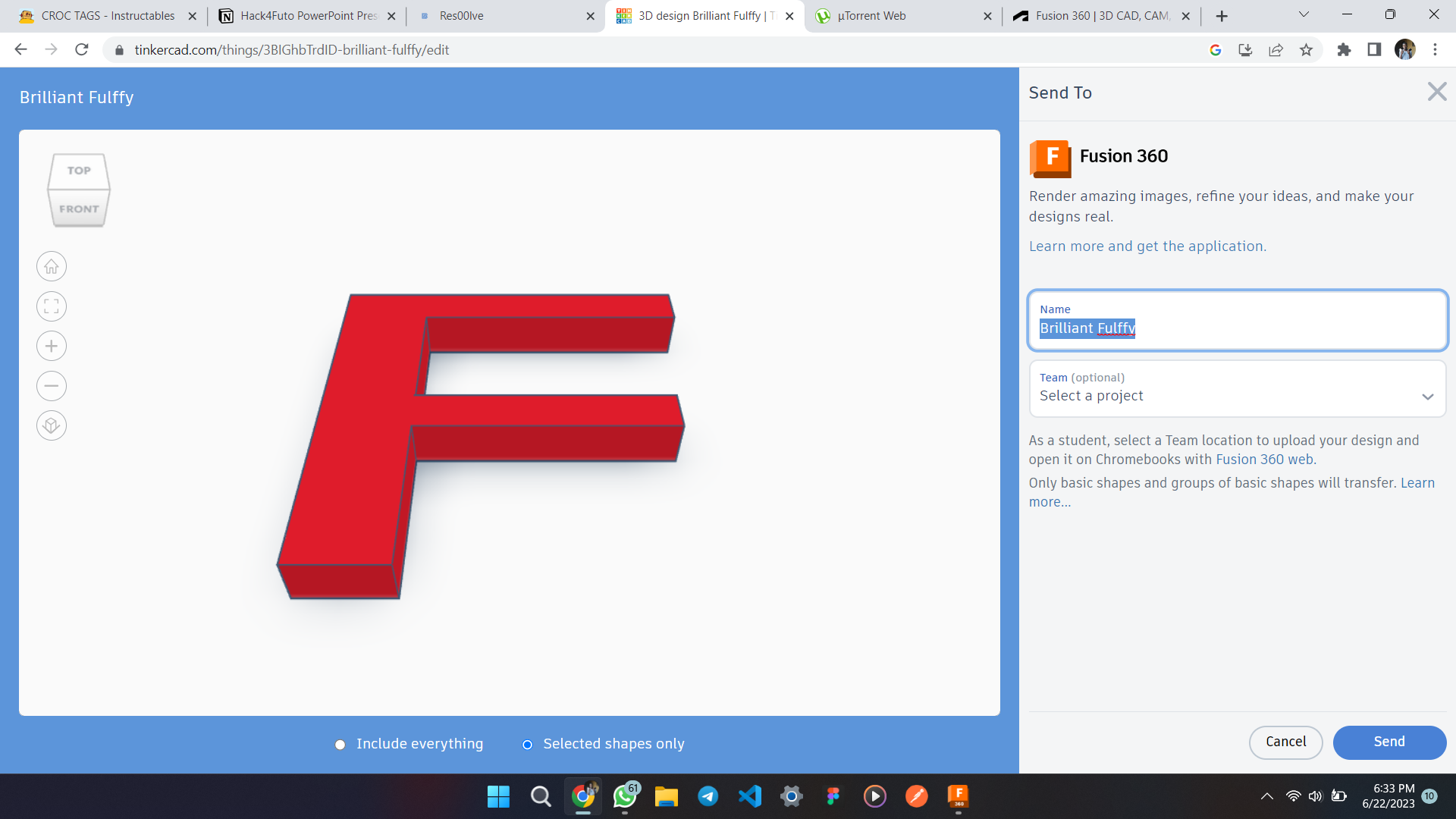Click the home view icon
Viewport: 1456px width, 819px height.
[51, 266]
